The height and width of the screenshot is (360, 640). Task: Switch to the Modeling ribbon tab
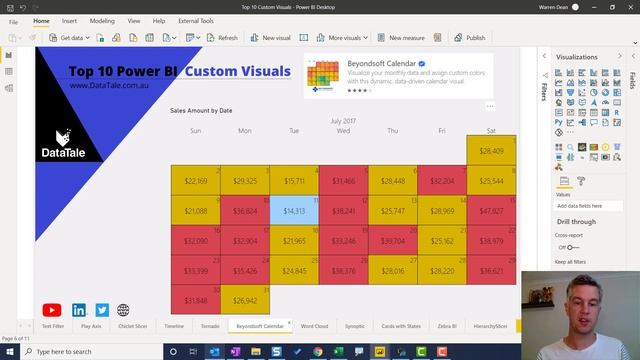coord(102,21)
